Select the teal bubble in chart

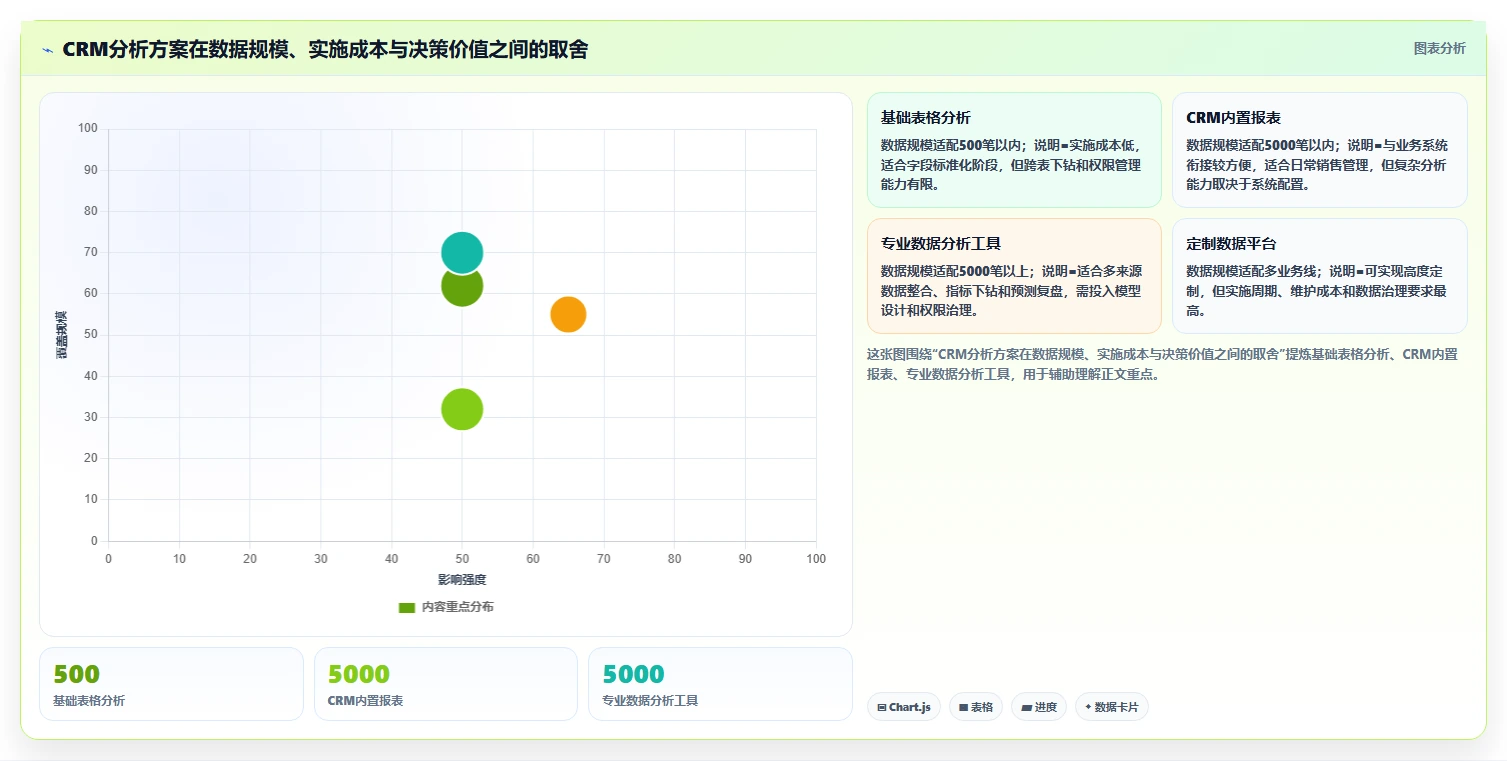click(x=462, y=252)
